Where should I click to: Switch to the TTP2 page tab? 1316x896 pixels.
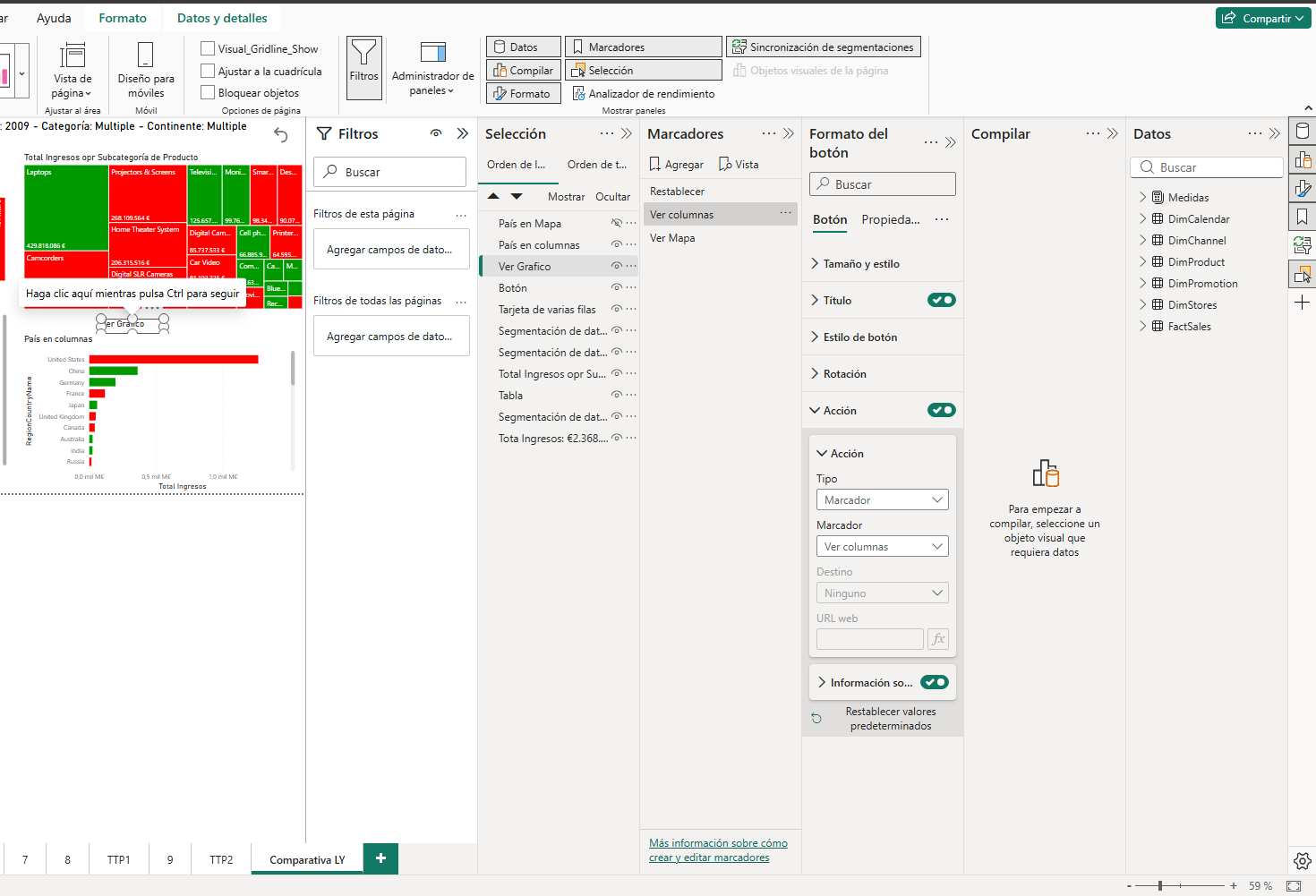(221, 859)
